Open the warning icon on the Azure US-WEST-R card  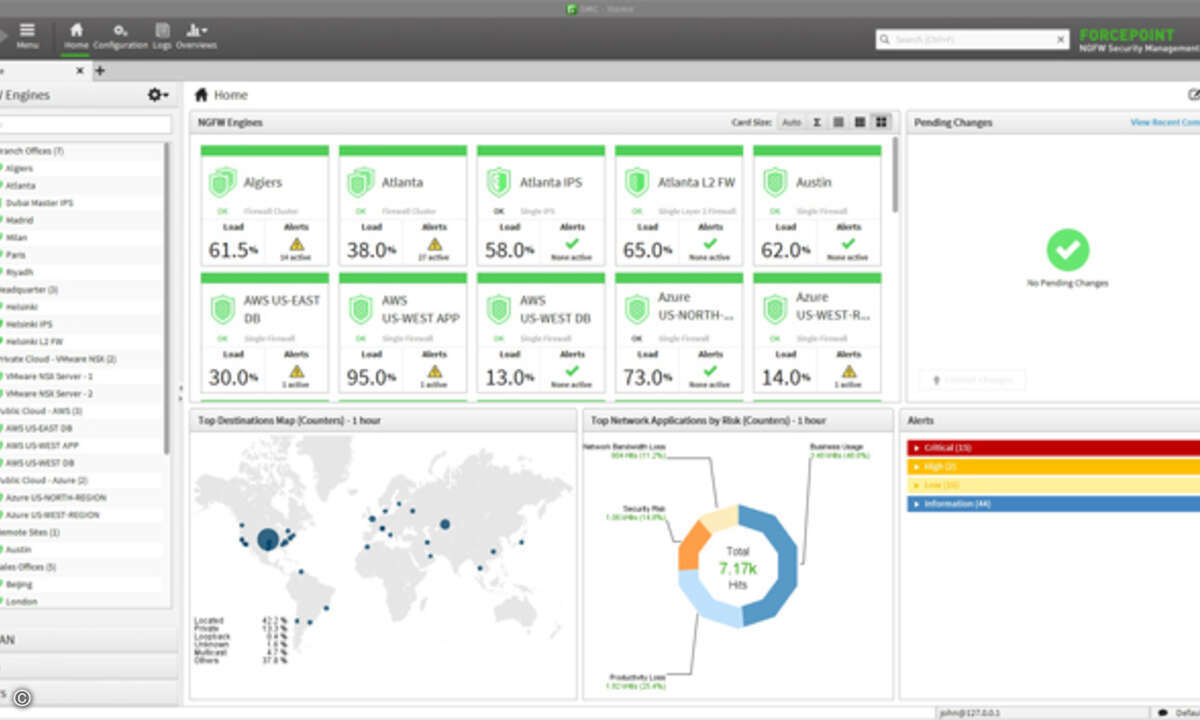[x=848, y=371]
